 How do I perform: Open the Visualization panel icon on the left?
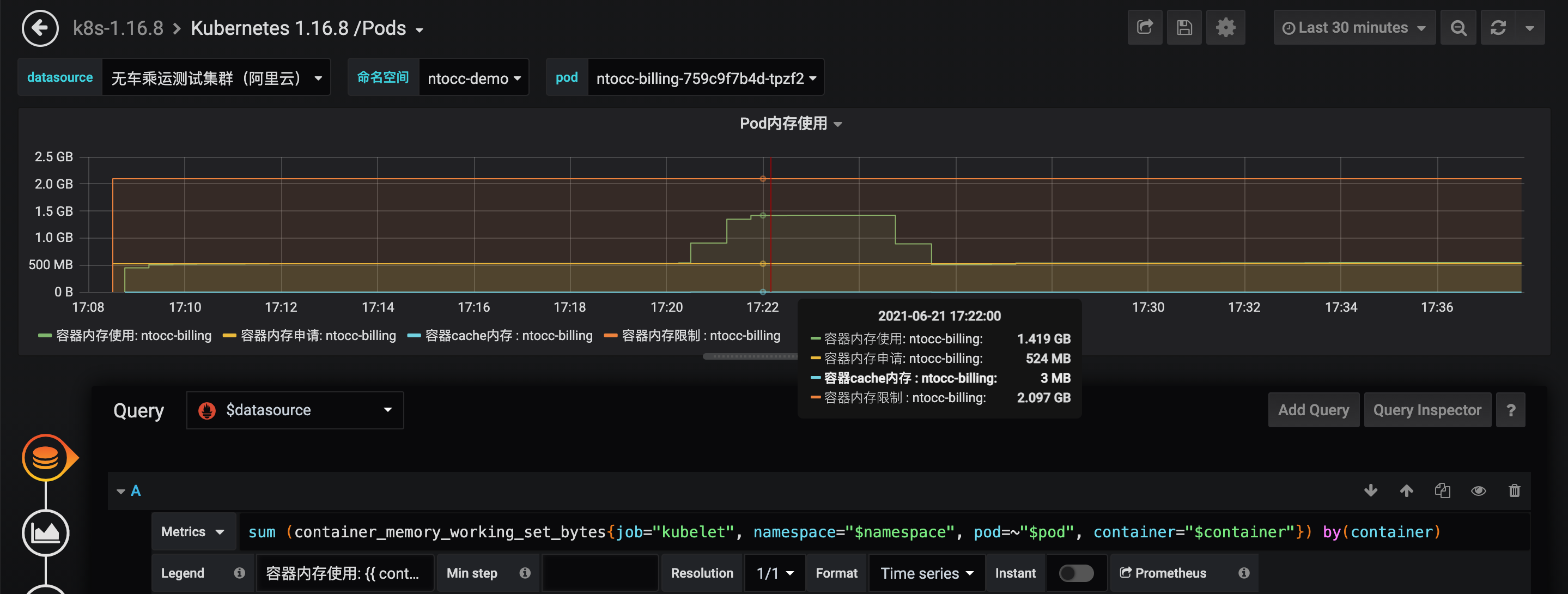(x=47, y=532)
